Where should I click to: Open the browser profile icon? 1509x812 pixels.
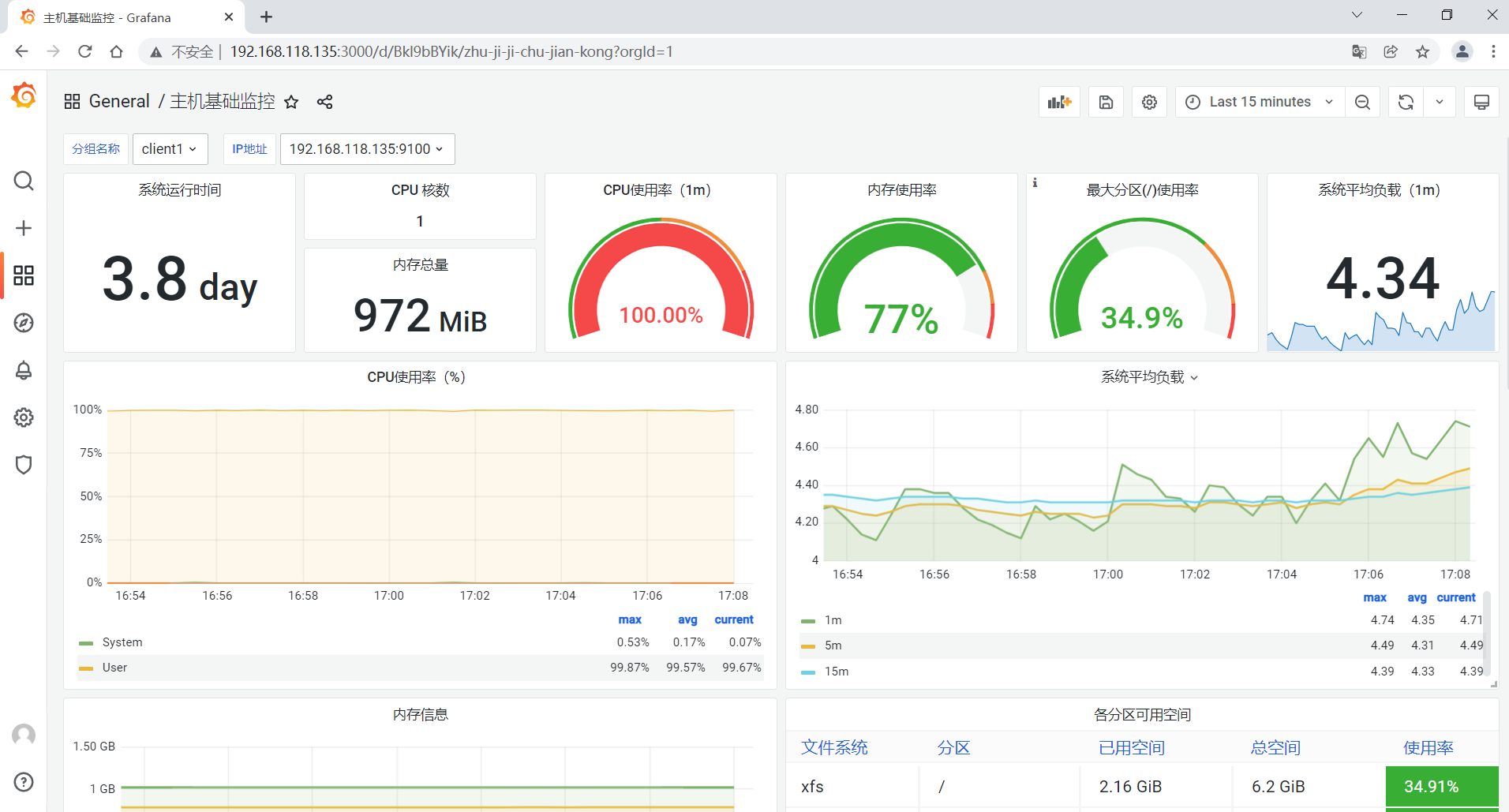coord(1462,51)
